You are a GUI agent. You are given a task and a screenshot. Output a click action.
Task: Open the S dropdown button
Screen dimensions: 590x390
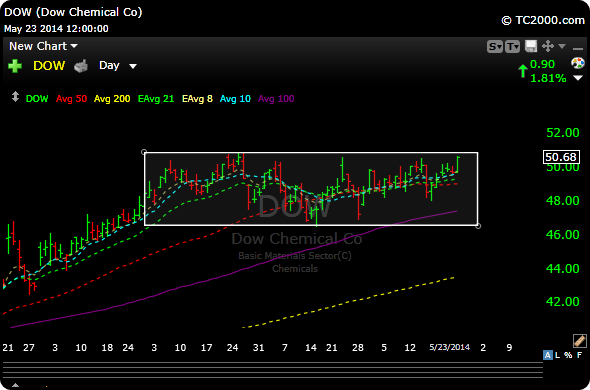tap(495, 47)
